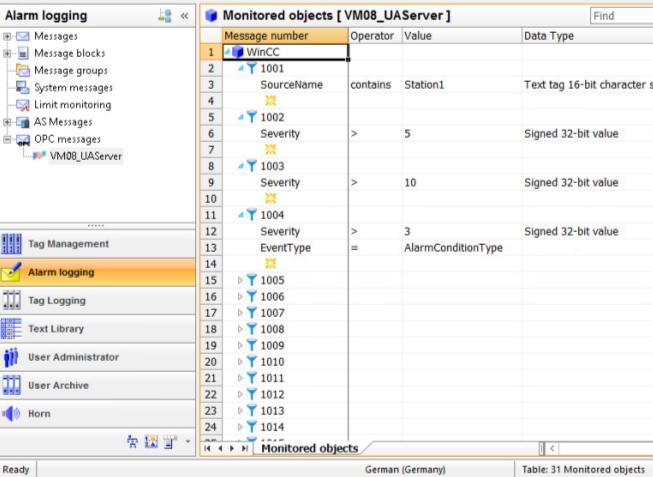Click the Tag Logging editor icon
Screen dimensions: 653x477
(11, 300)
